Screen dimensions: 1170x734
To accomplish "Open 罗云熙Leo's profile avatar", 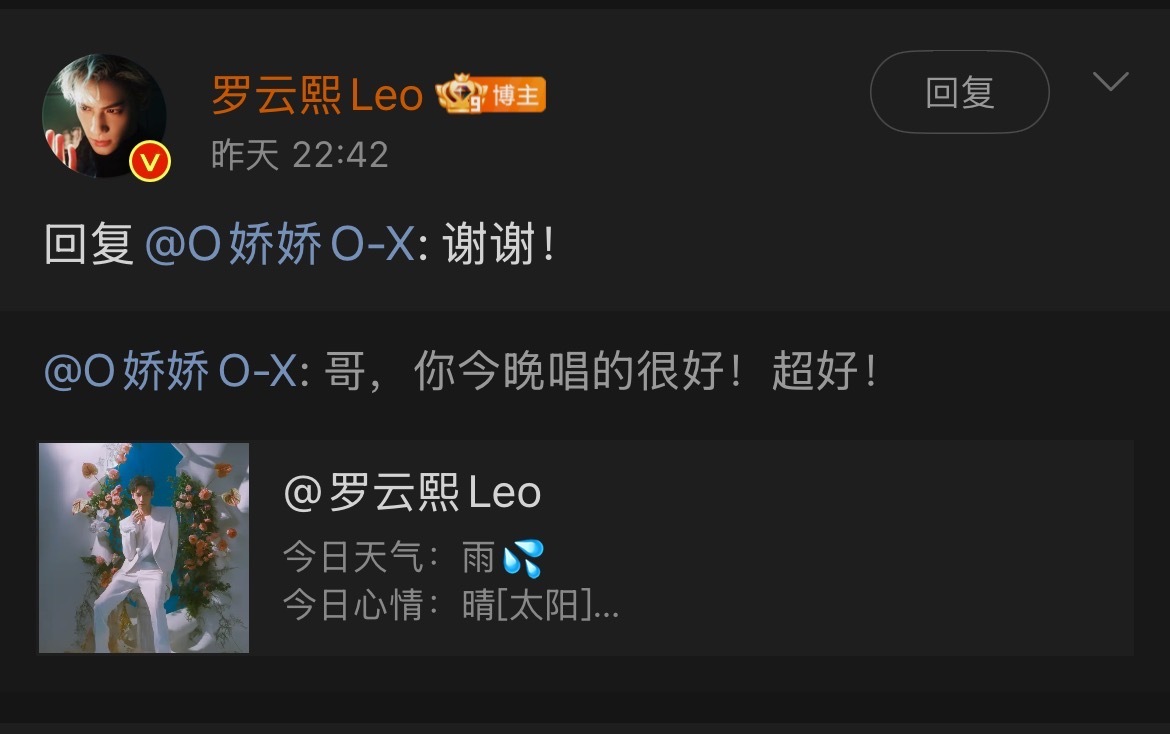I will coord(104,116).
